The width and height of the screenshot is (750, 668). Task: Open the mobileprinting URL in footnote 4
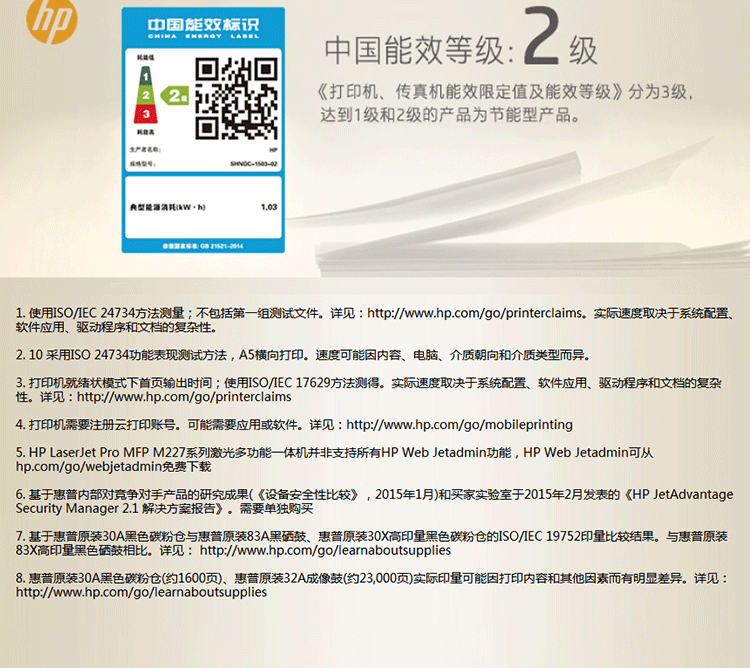(x=459, y=425)
